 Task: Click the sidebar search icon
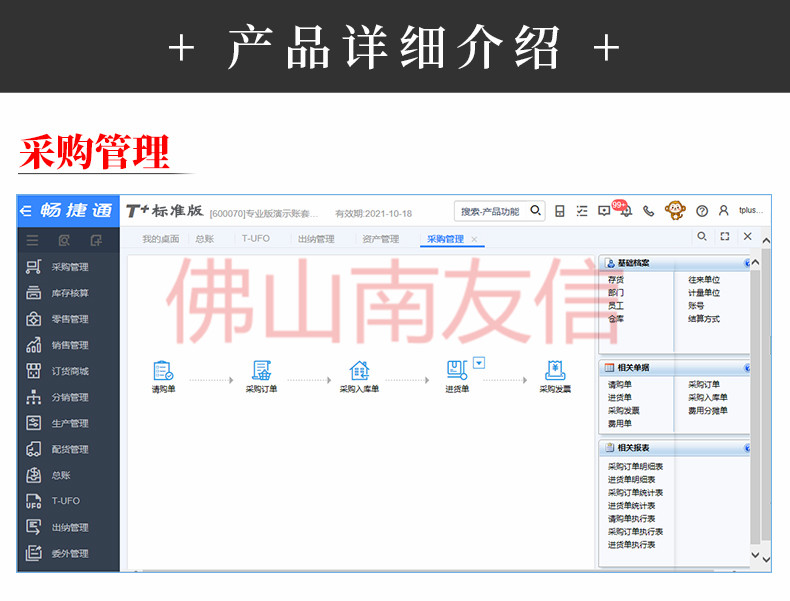64,240
